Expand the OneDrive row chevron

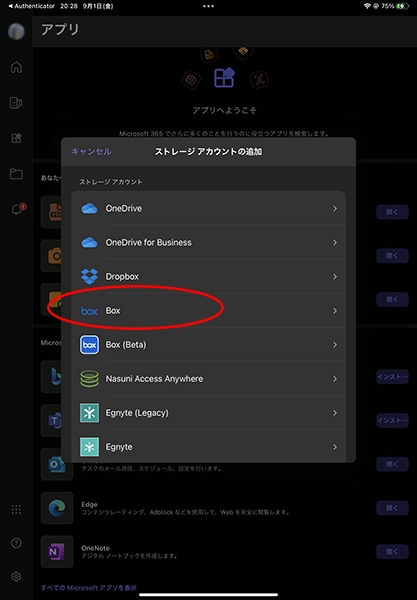tap(335, 209)
